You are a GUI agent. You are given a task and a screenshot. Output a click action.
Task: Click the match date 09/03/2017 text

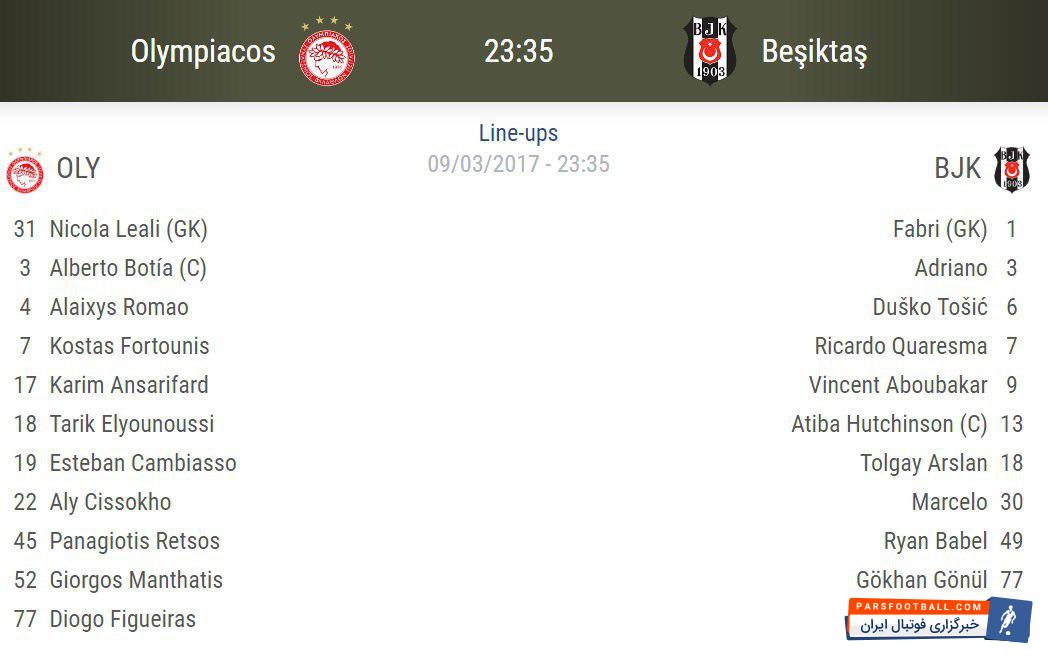tap(484, 164)
